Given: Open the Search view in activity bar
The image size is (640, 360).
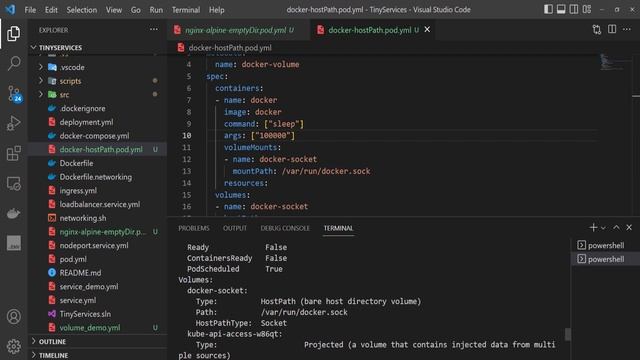Looking at the screenshot, I should (13, 63).
